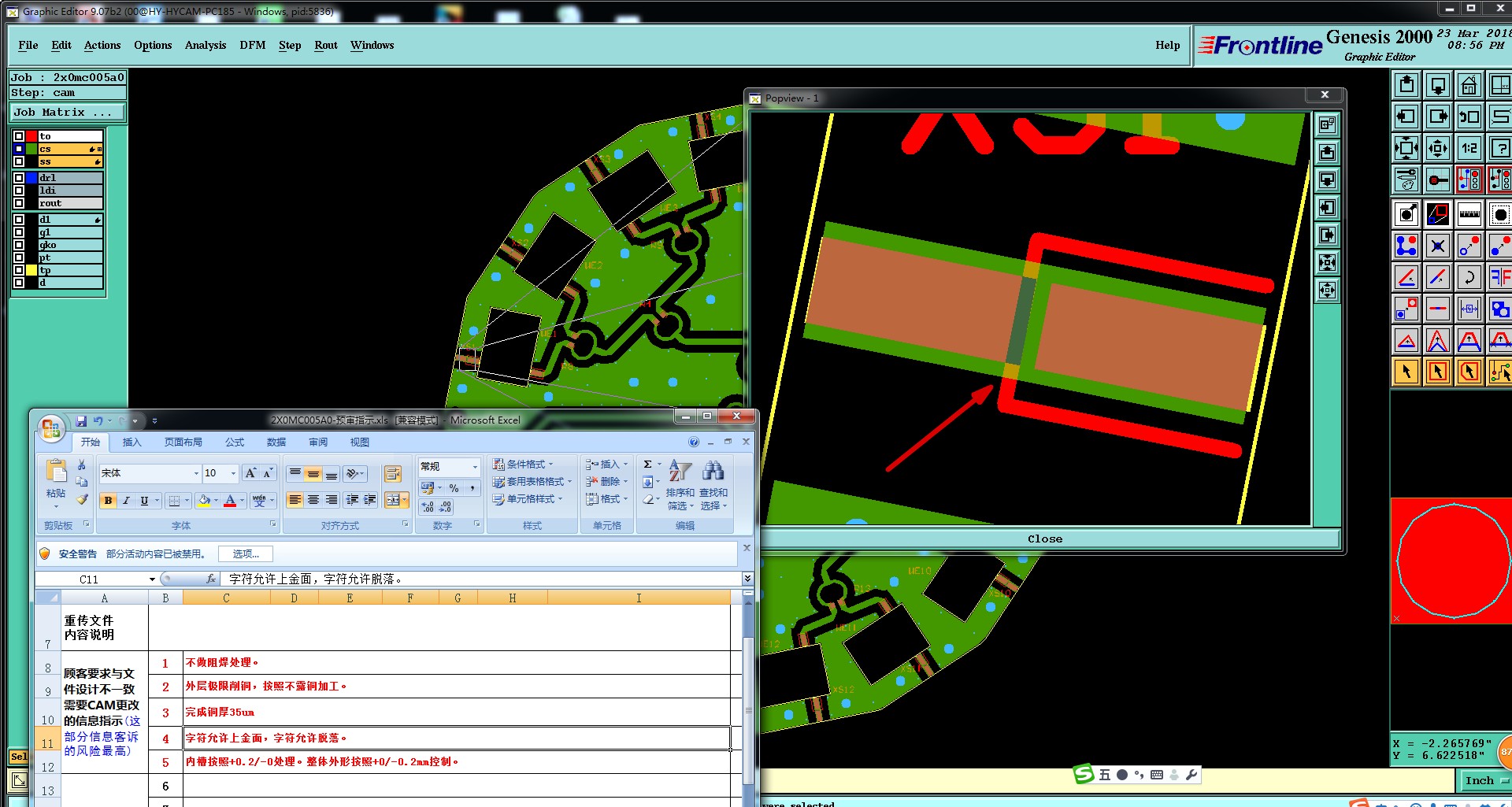The height and width of the screenshot is (807, 1512).
Task: Click the pan-down view icon in Genesis toolbar
Action: pyautogui.click(x=1438, y=85)
